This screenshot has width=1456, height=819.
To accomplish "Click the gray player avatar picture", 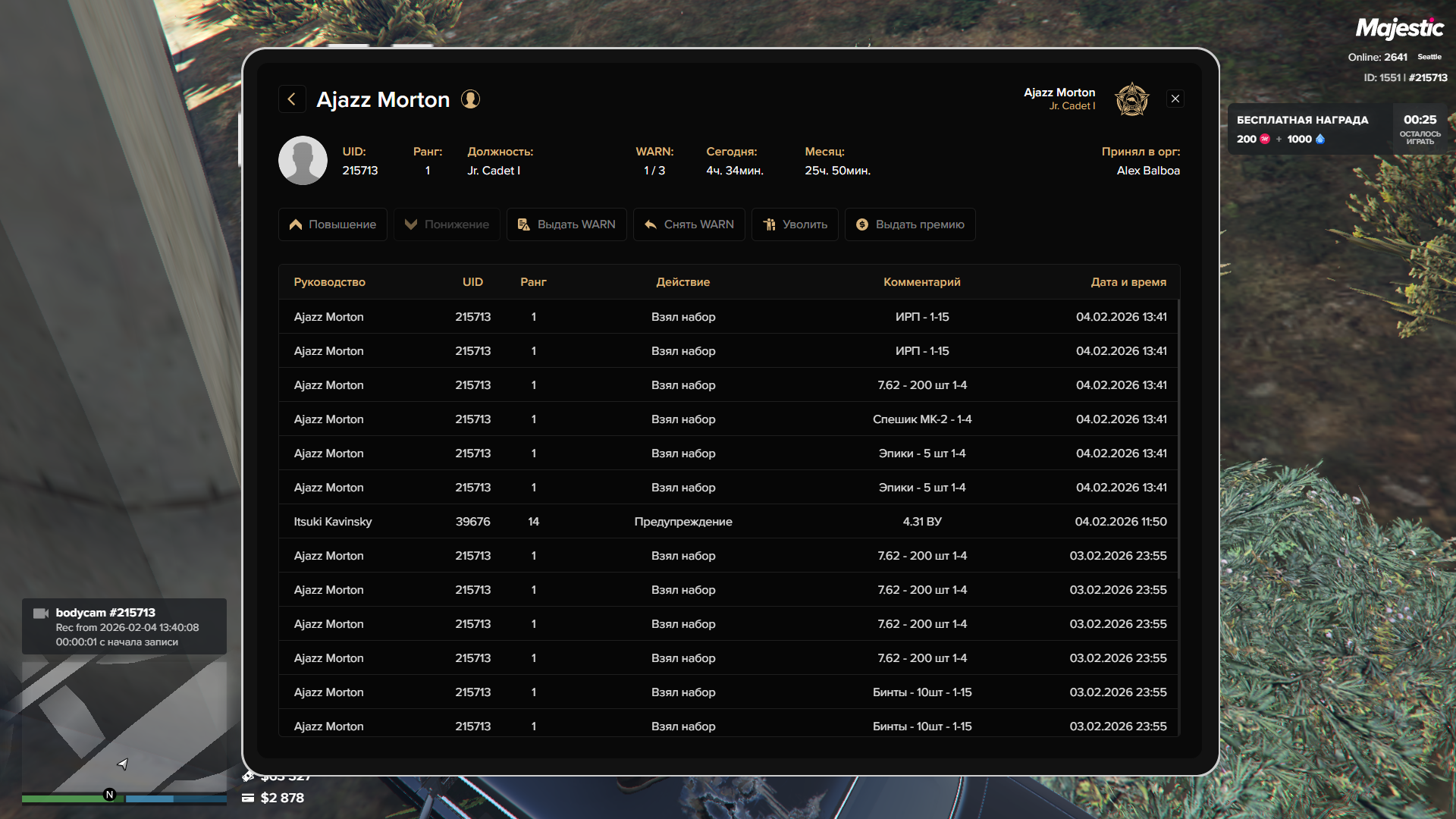I will pos(303,161).
